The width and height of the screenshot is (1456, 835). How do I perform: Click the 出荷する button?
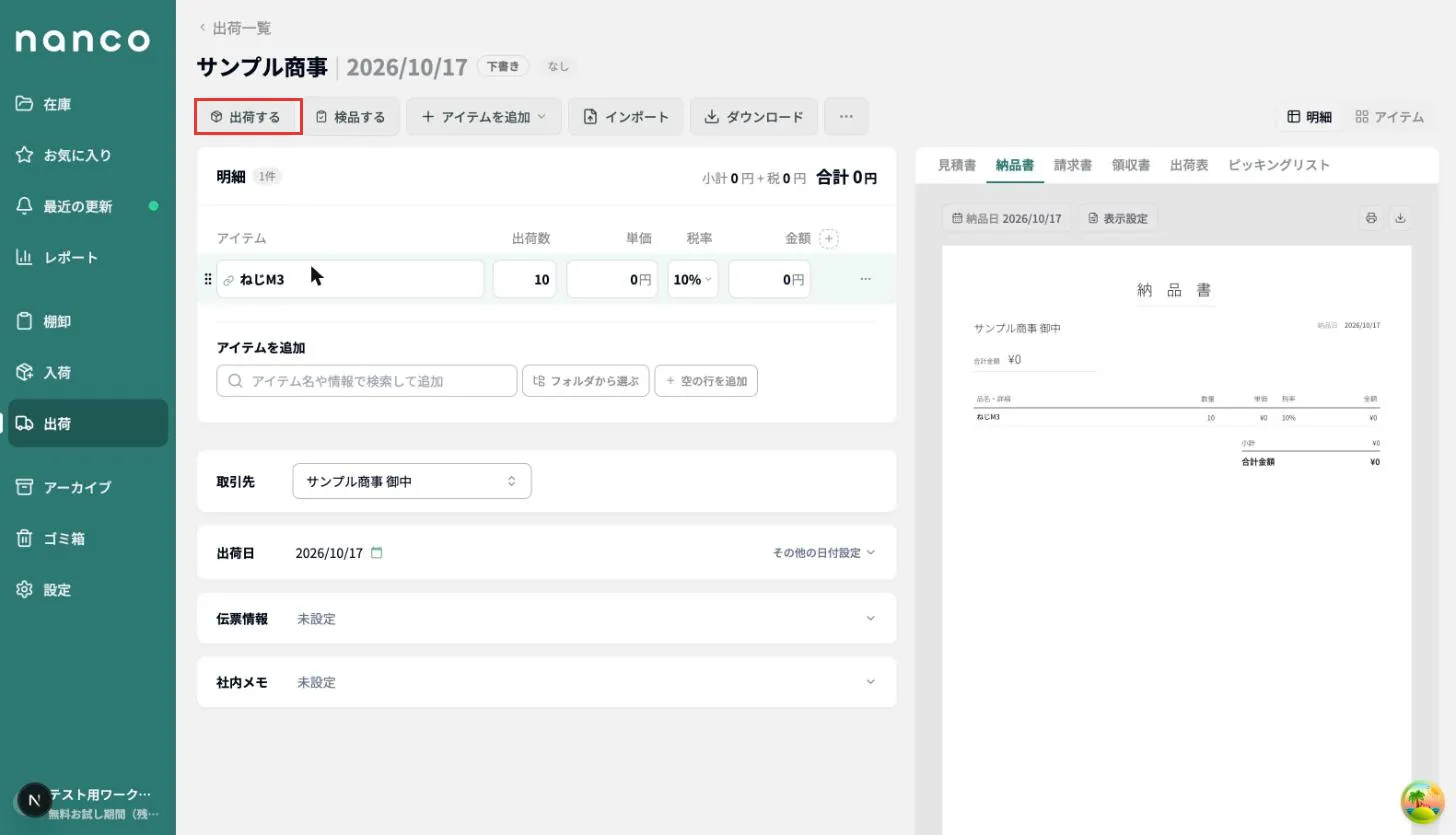[x=248, y=117]
